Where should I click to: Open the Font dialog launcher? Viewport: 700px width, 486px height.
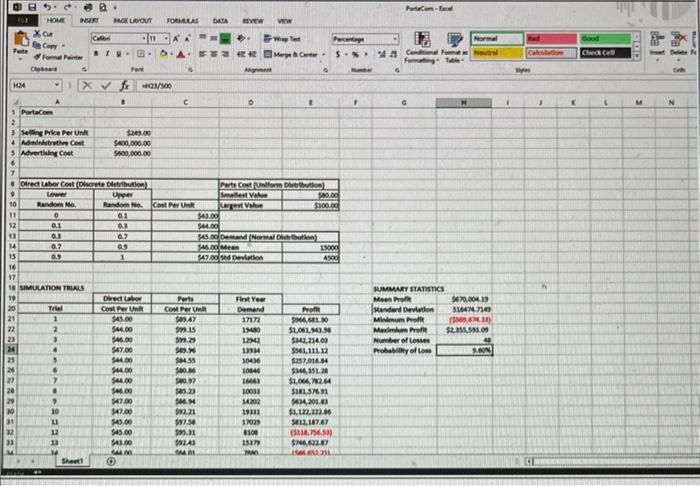(x=191, y=70)
